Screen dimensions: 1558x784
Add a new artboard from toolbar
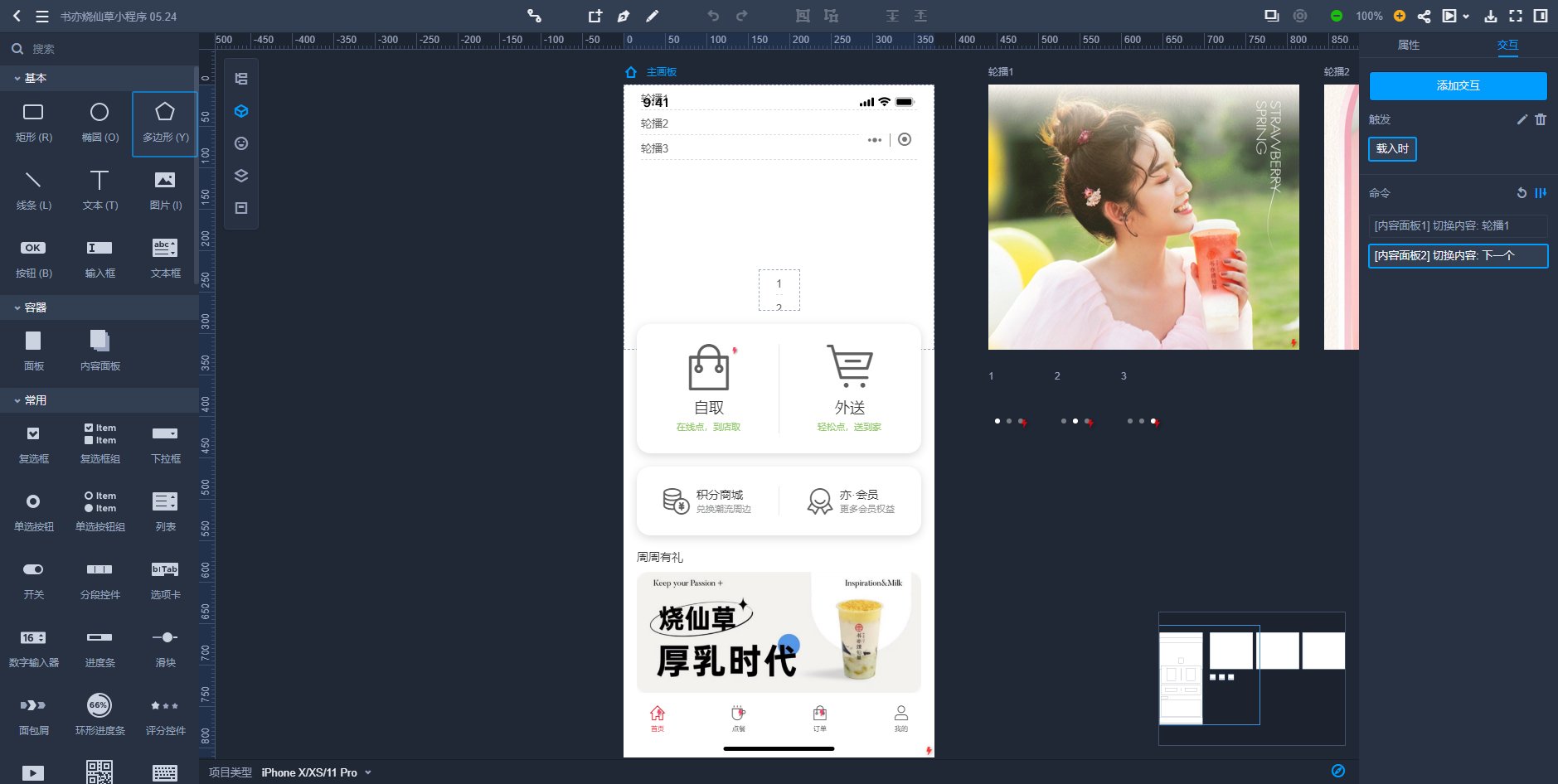(595, 16)
